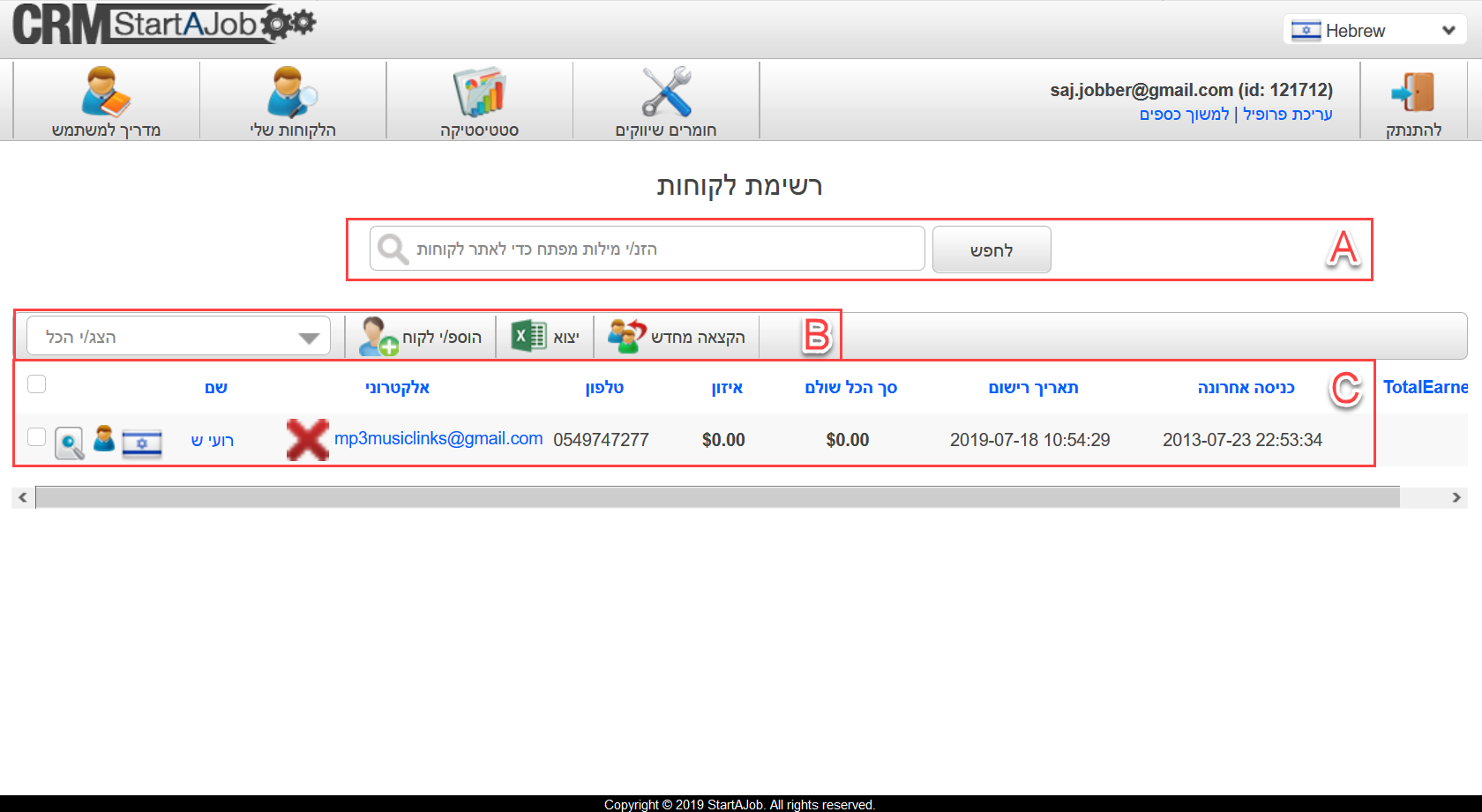Click the edit profile link
This screenshot has height=812, width=1482.
coord(1287,115)
